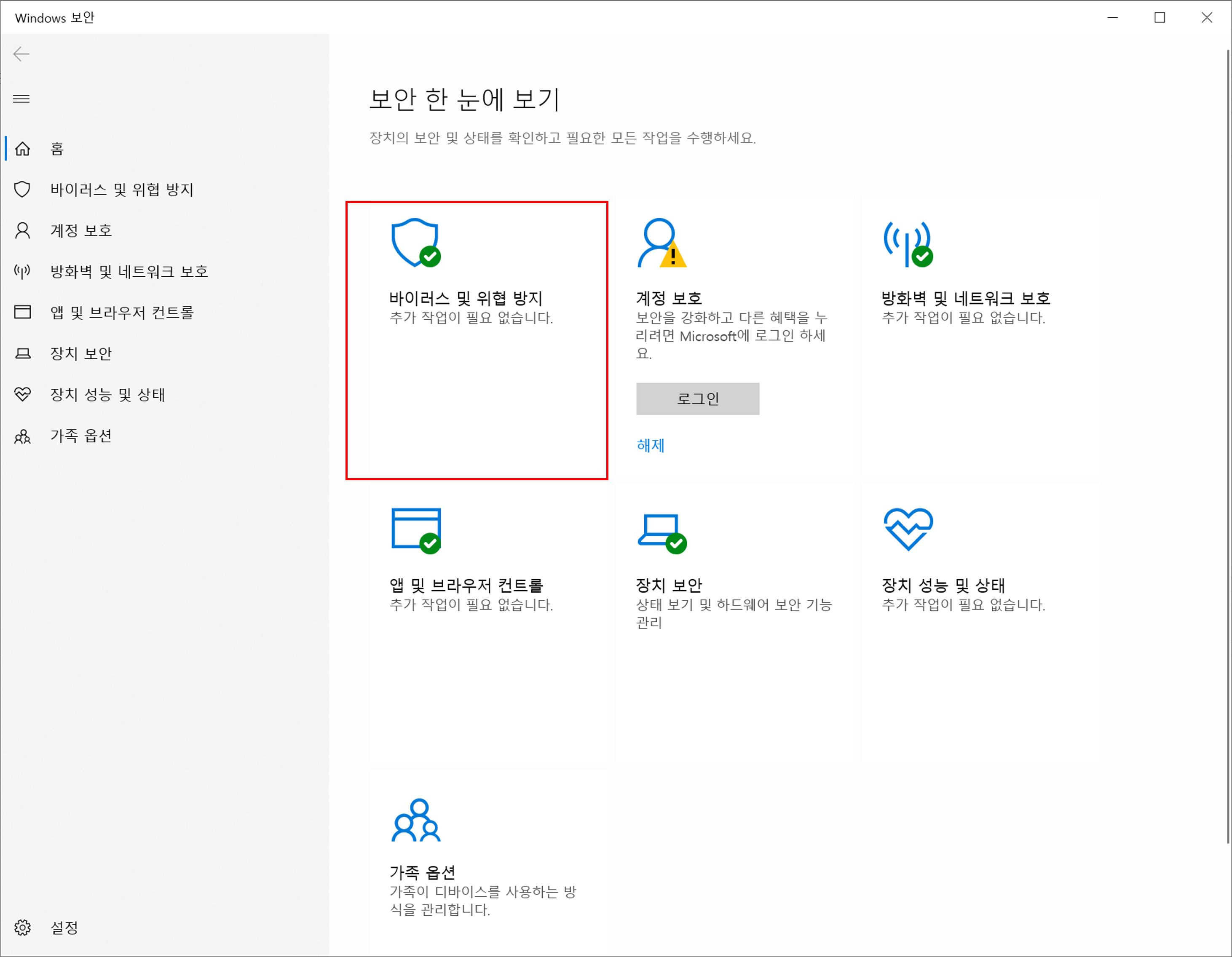Image resolution: width=1232 pixels, height=957 pixels.
Task: Click large family options people icon
Action: pyautogui.click(x=416, y=821)
